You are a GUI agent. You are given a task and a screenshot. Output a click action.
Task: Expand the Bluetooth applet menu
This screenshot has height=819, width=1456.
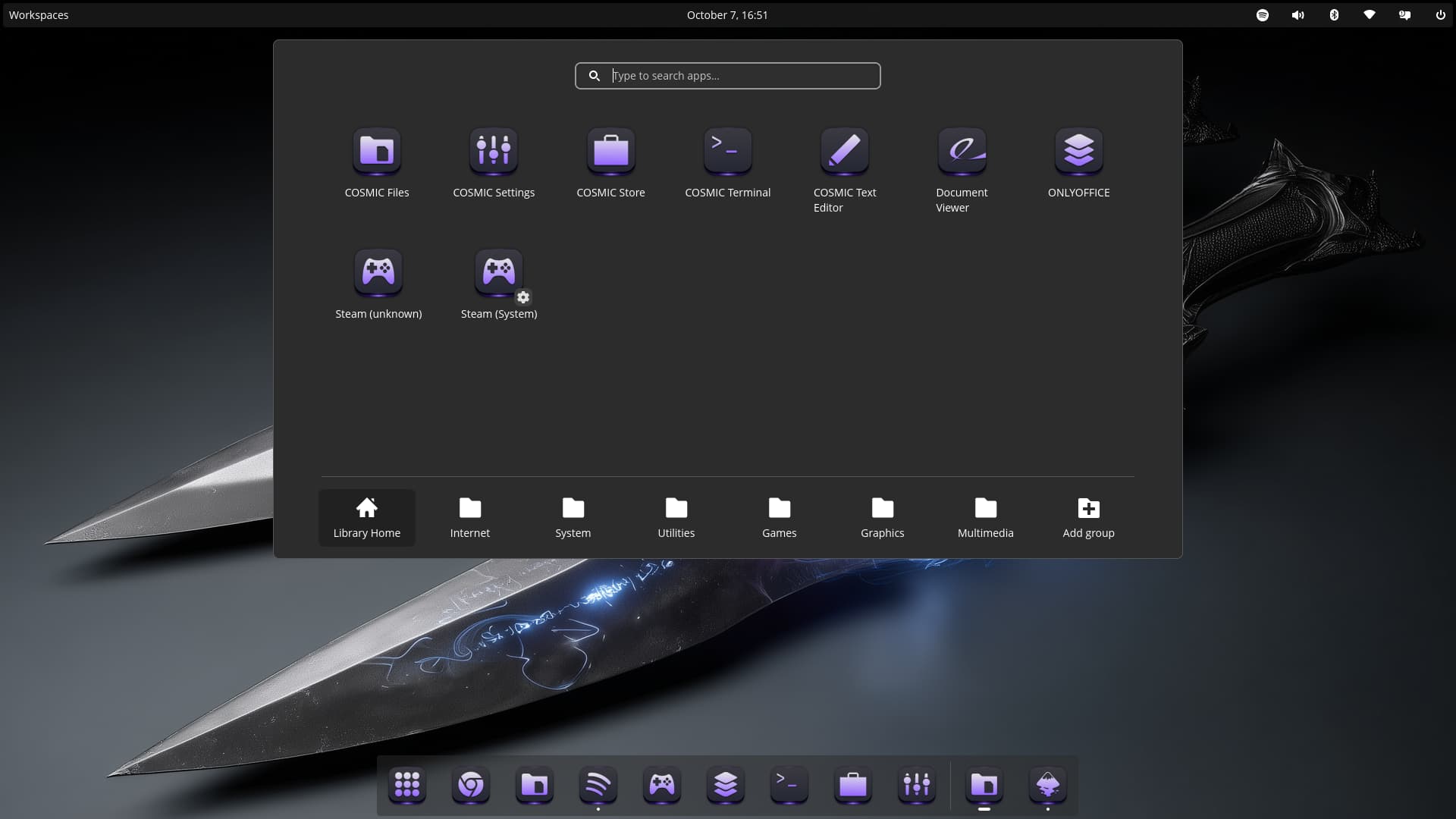point(1334,15)
